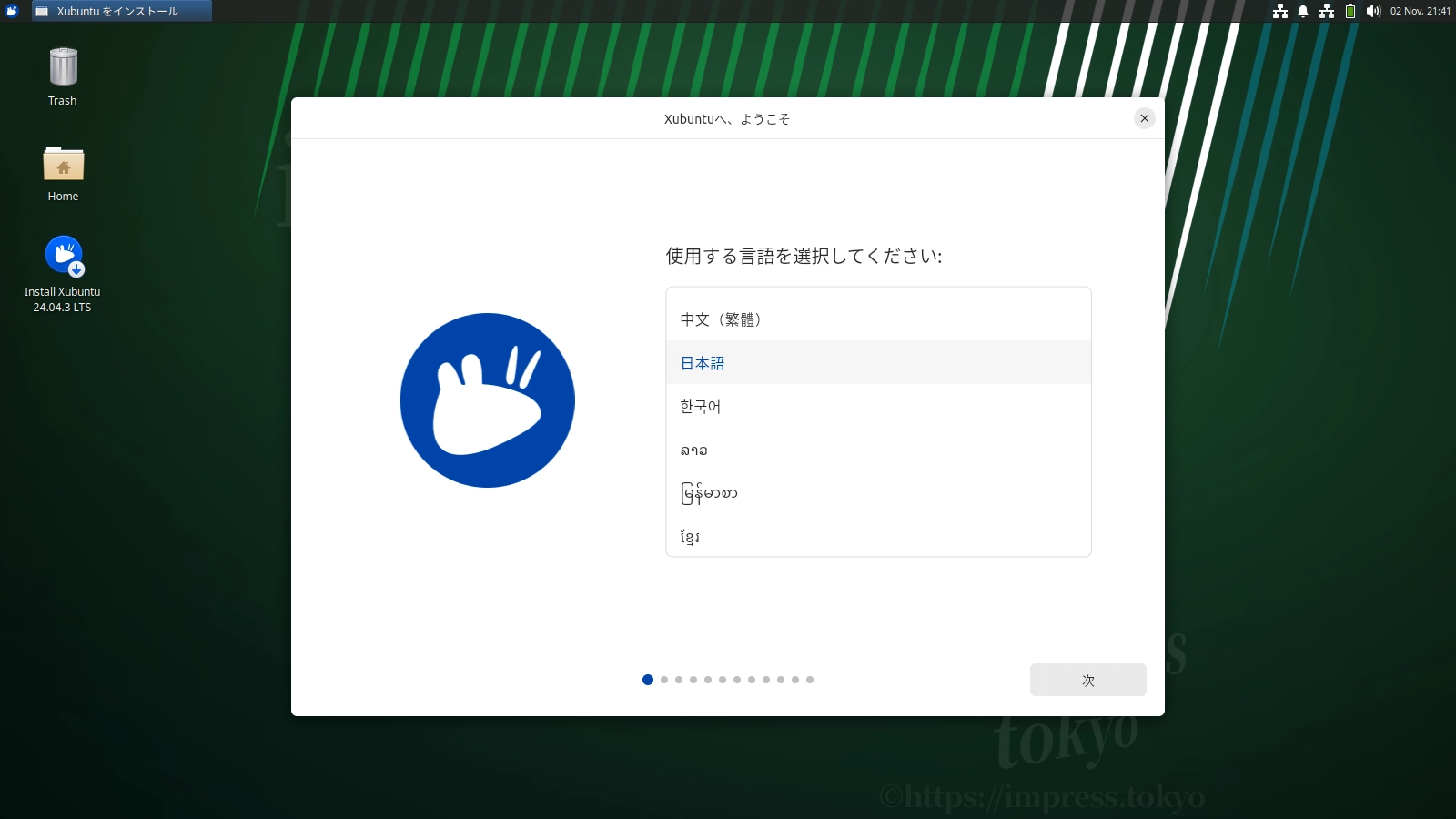Viewport: 1456px width, 819px height.
Task: Click the 次 (Next) button
Action: tap(1087, 680)
